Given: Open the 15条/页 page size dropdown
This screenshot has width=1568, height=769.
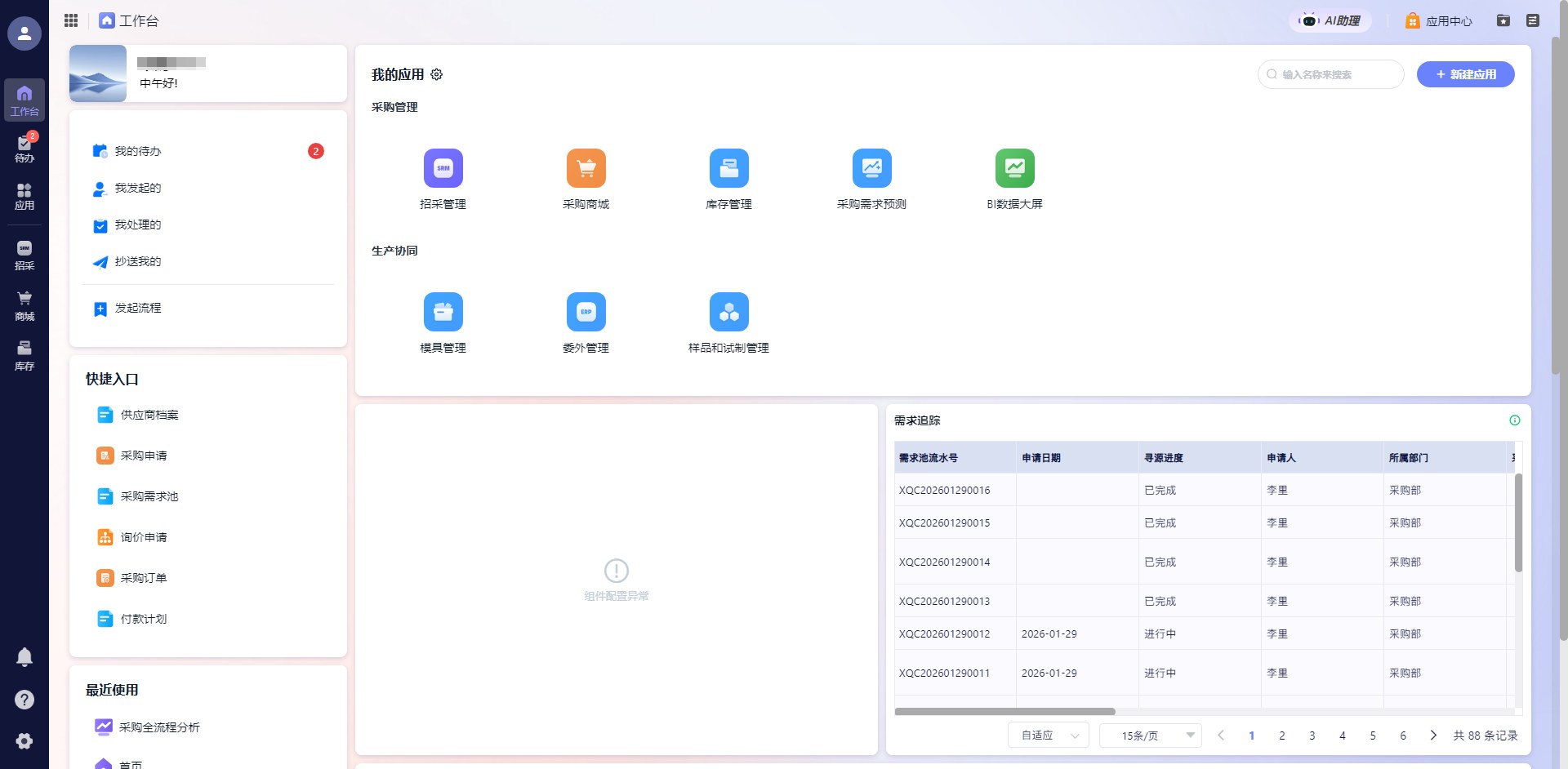Looking at the screenshot, I should pyautogui.click(x=1150, y=736).
